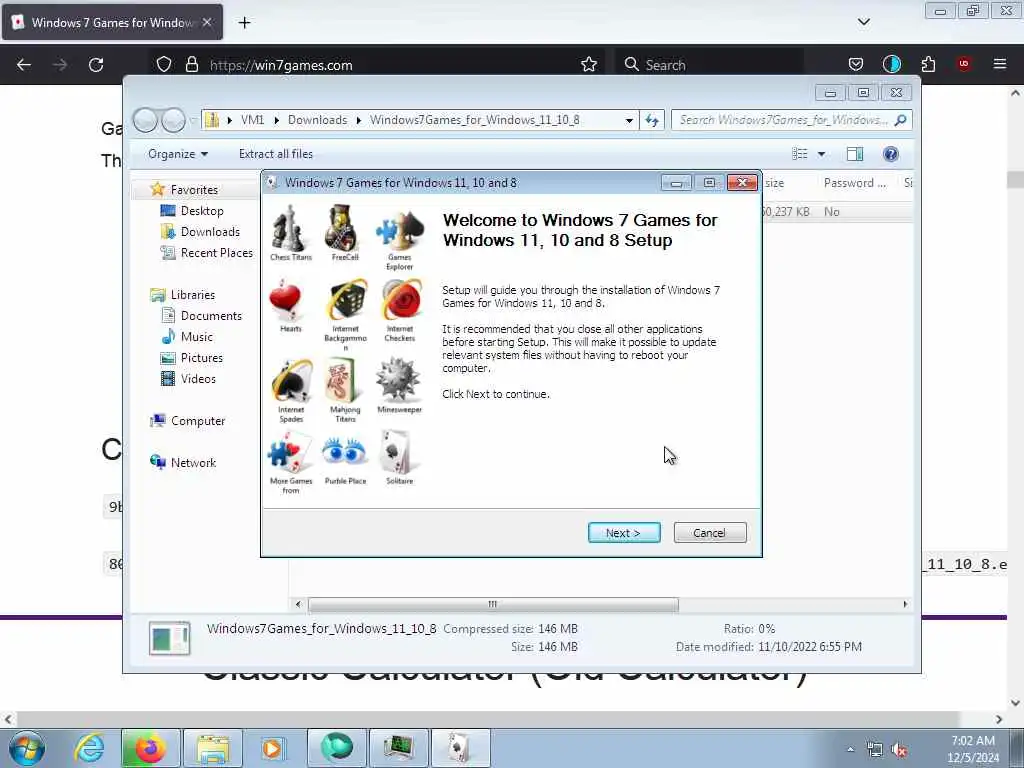Click the Firefox Search box
This screenshot has height=768, width=1024.
pos(712,65)
